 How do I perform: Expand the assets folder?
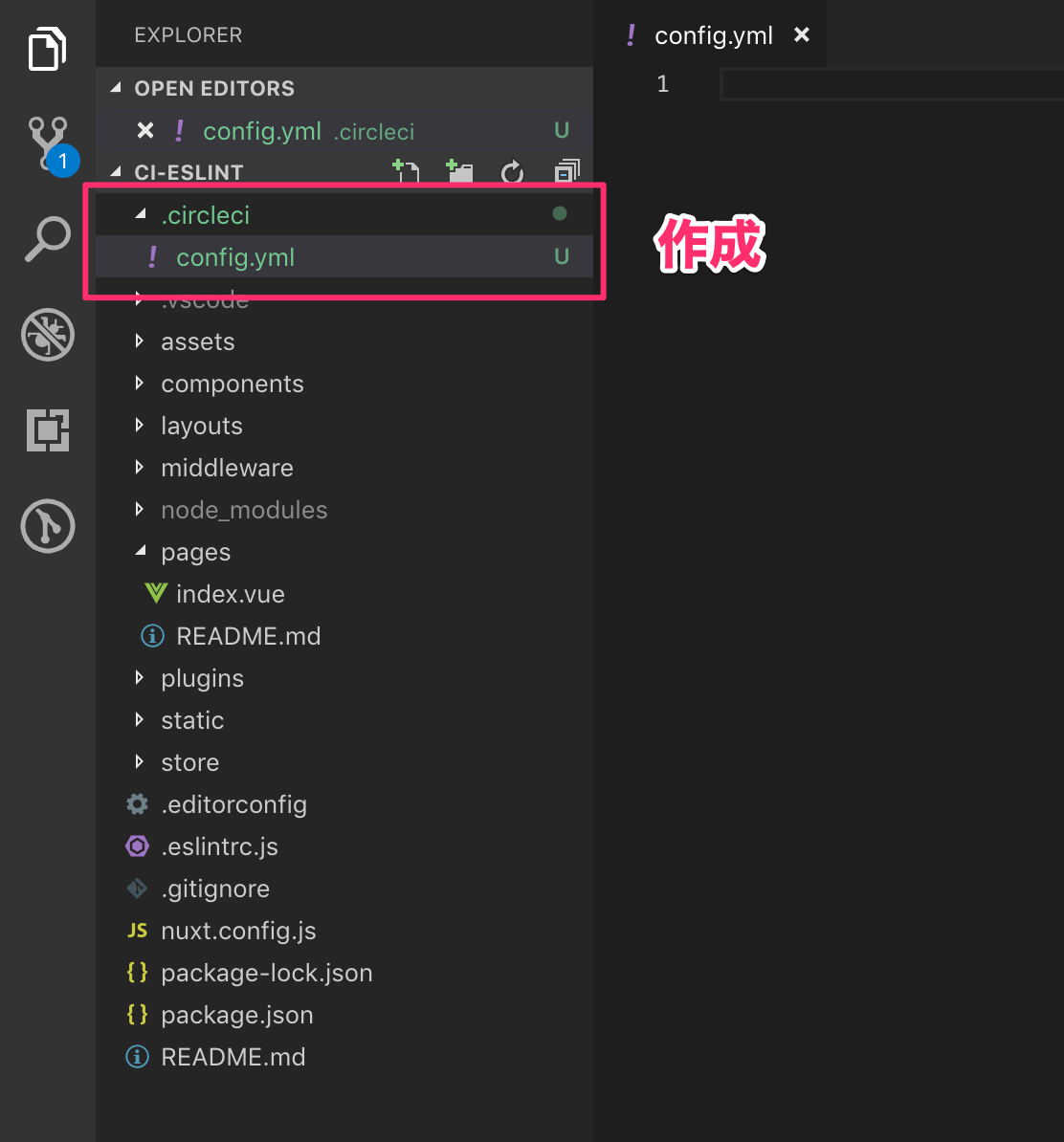[x=198, y=341]
